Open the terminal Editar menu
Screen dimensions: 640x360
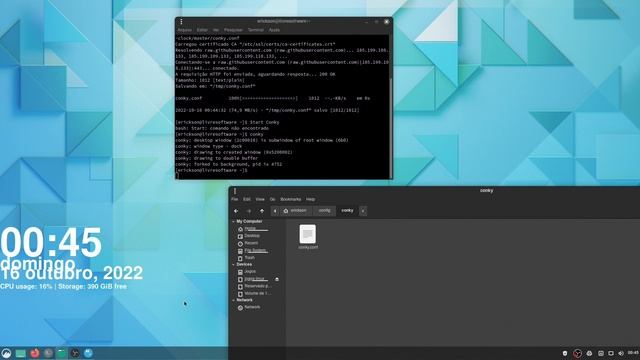[202, 30]
